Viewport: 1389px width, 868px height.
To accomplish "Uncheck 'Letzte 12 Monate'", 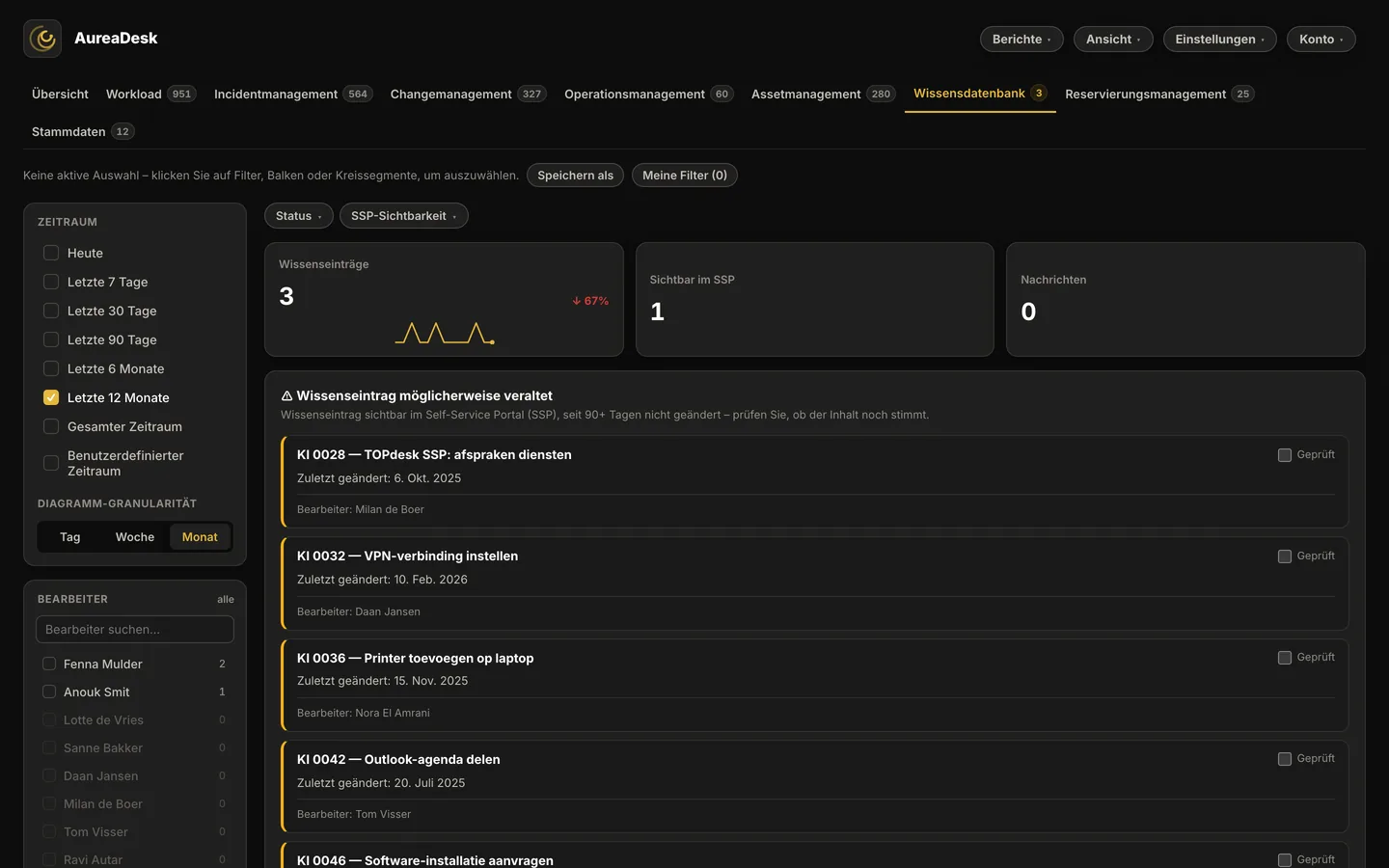I will (51, 397).
